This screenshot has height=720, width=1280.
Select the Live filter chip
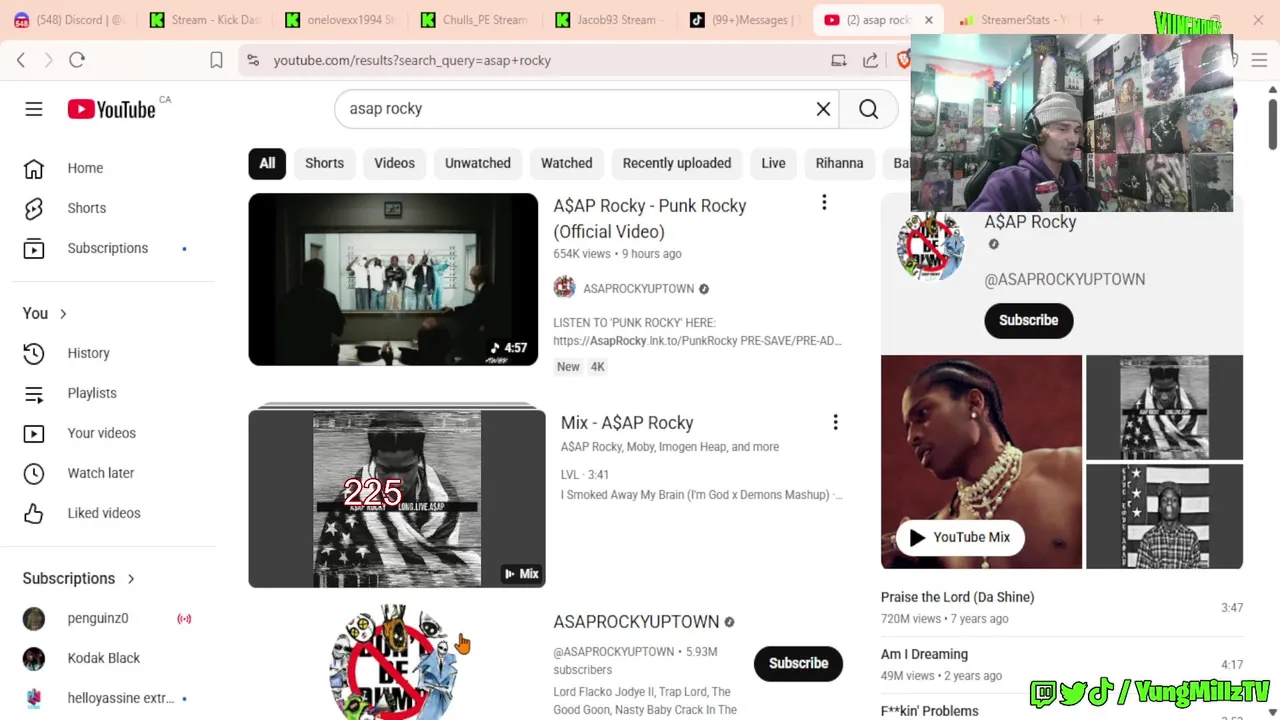773,163
